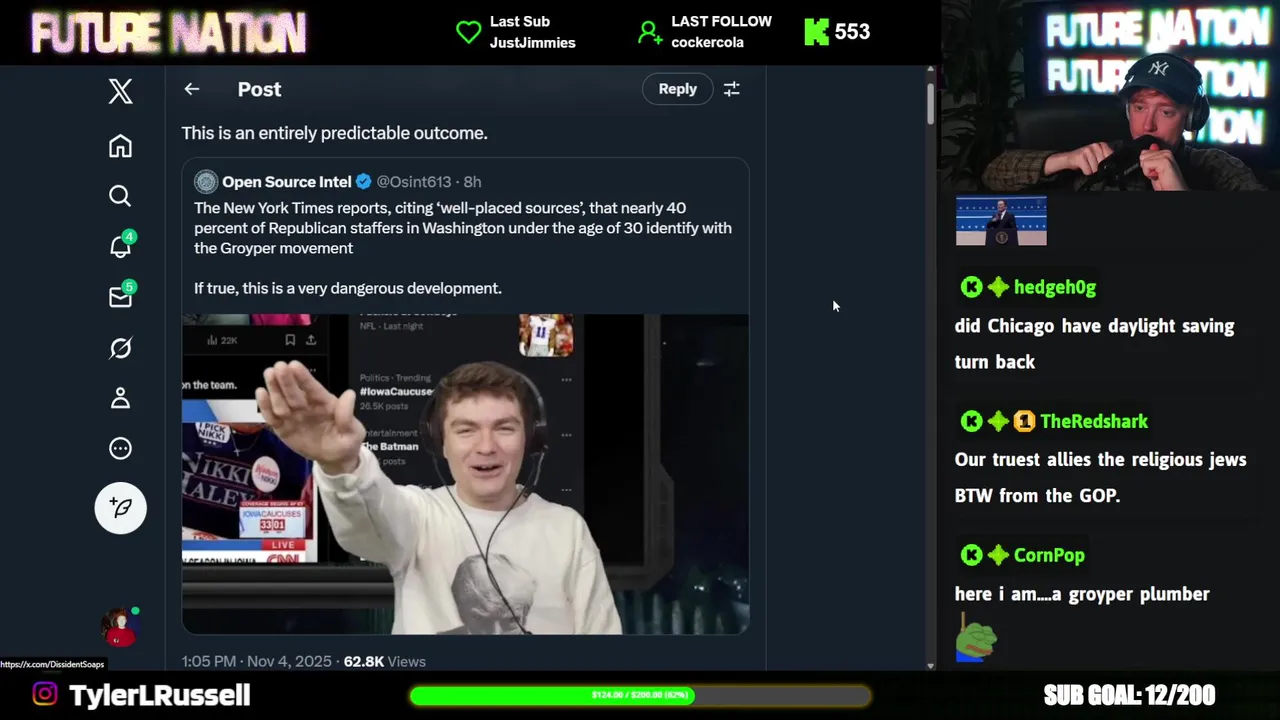Click 'This is an entirely predictable outcome.' text
Image resolution: width=1280 pixels, height=720 pixels.
[x=334, y=133]
